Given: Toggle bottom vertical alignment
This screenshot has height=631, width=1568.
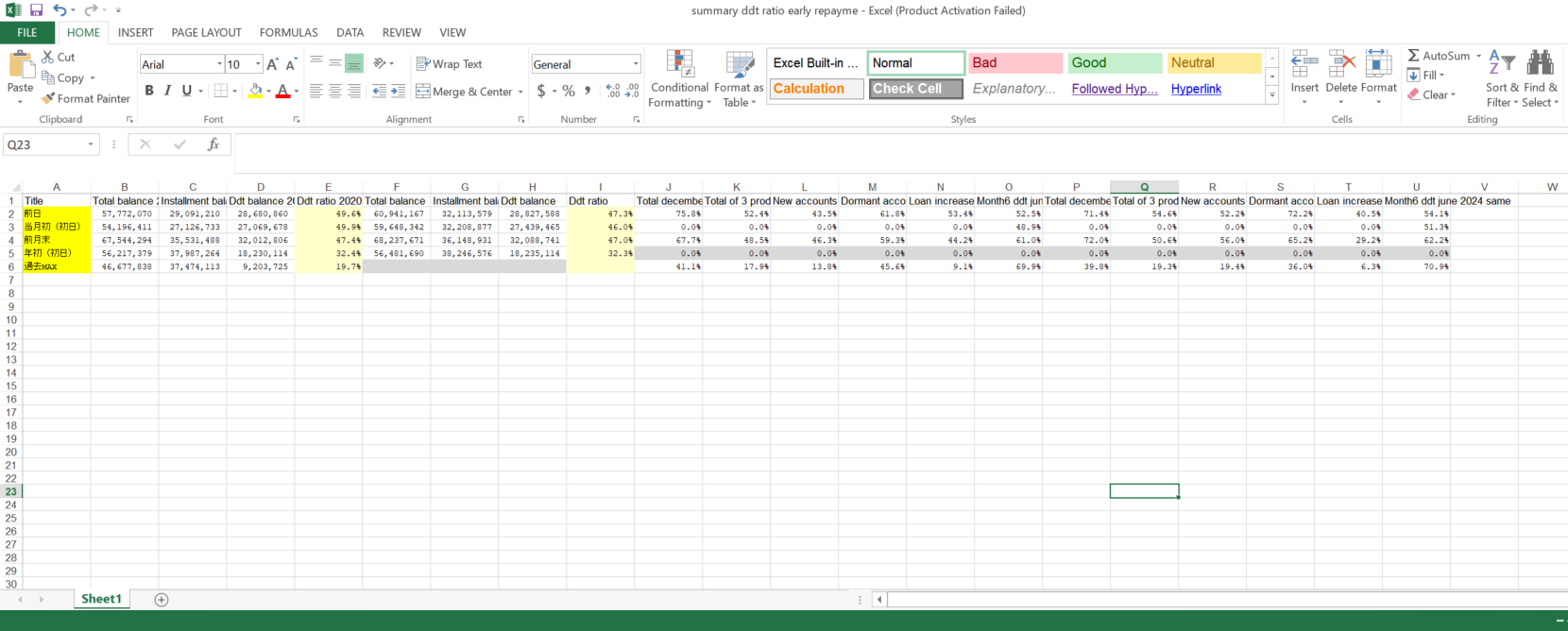Looking at the screenshot, I should pyautogui.click(x=354, y=63).
